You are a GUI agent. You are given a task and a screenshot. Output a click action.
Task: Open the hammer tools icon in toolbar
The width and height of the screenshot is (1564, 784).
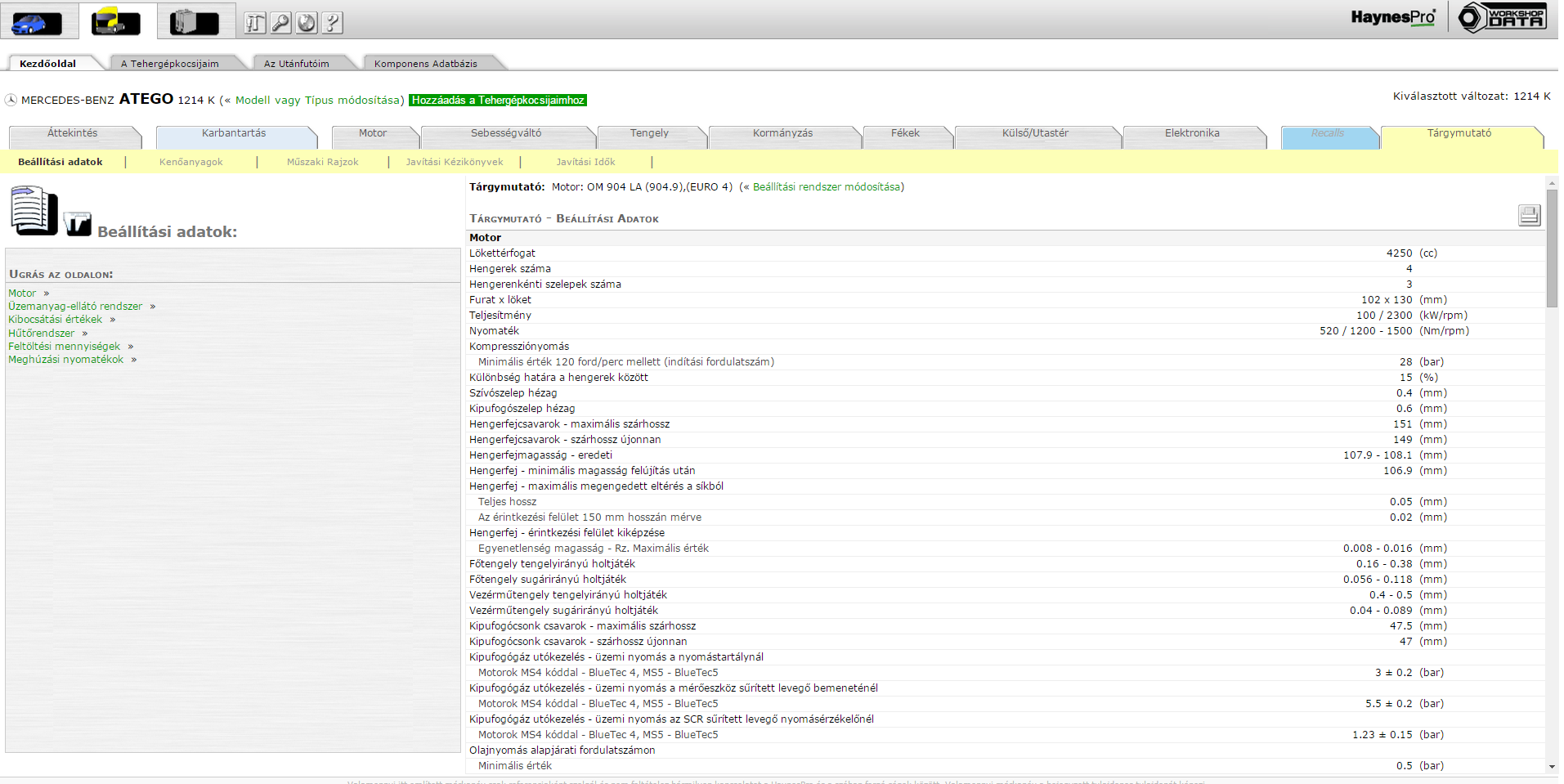pos(255,23)
